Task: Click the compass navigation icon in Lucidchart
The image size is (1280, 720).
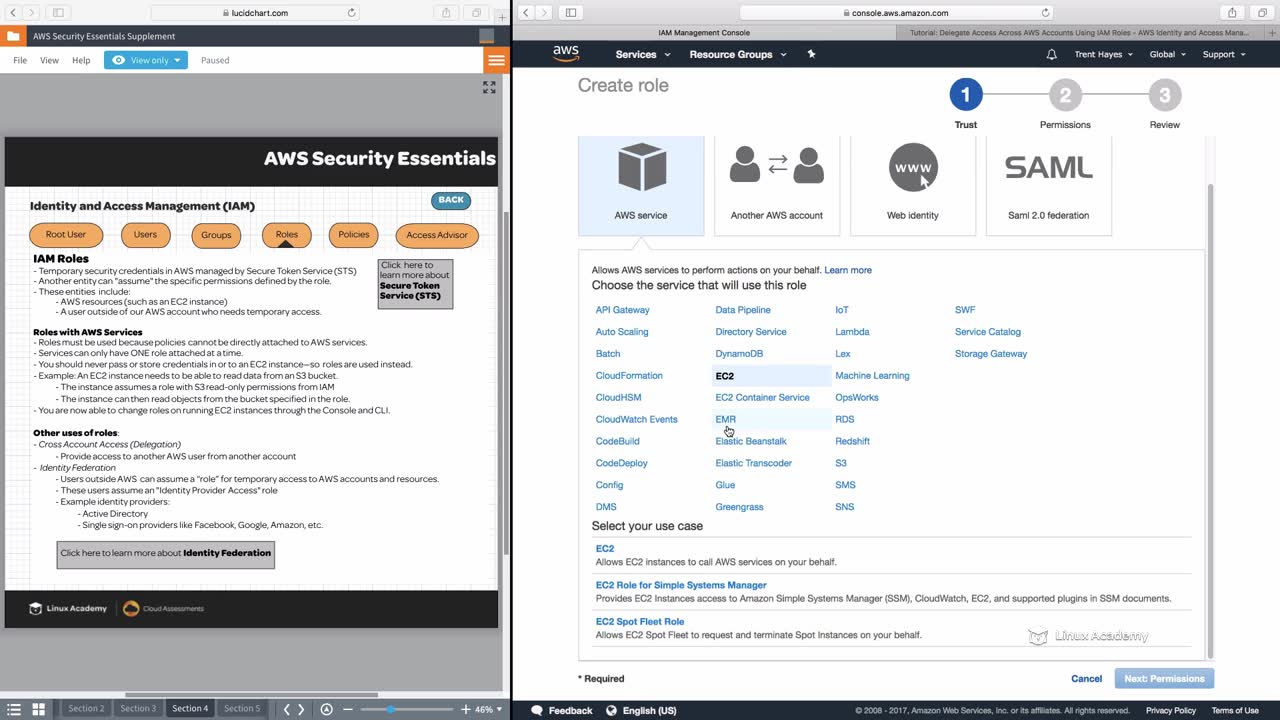Action: pos(326,709)
